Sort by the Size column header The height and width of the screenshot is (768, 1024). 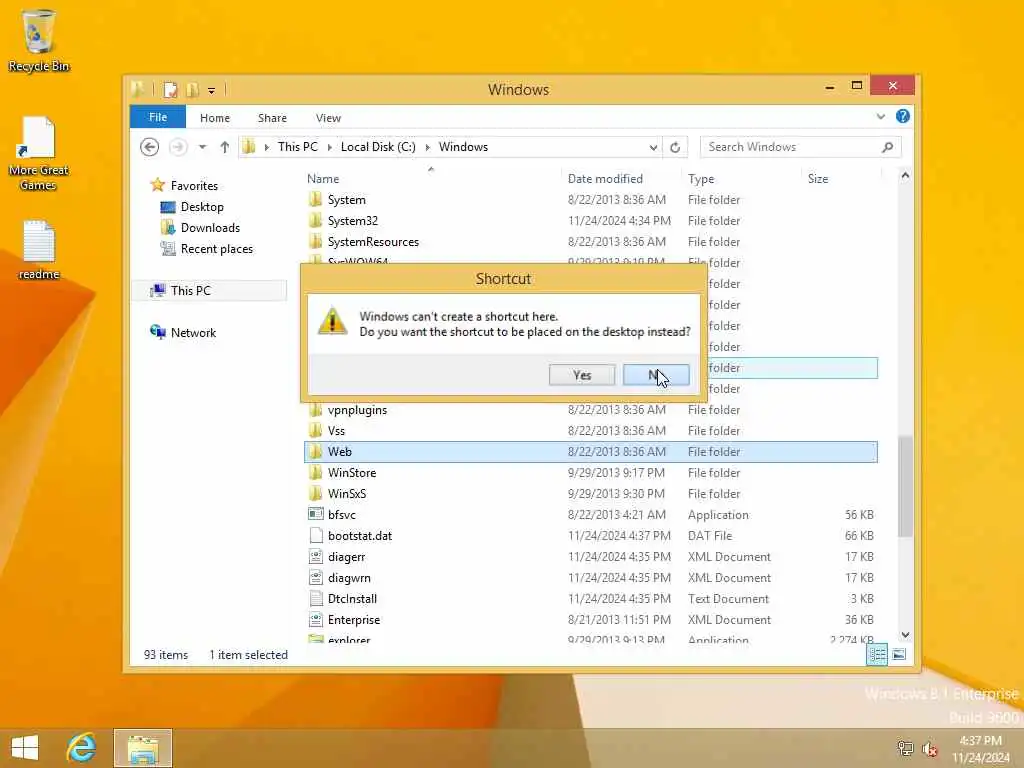818,179
